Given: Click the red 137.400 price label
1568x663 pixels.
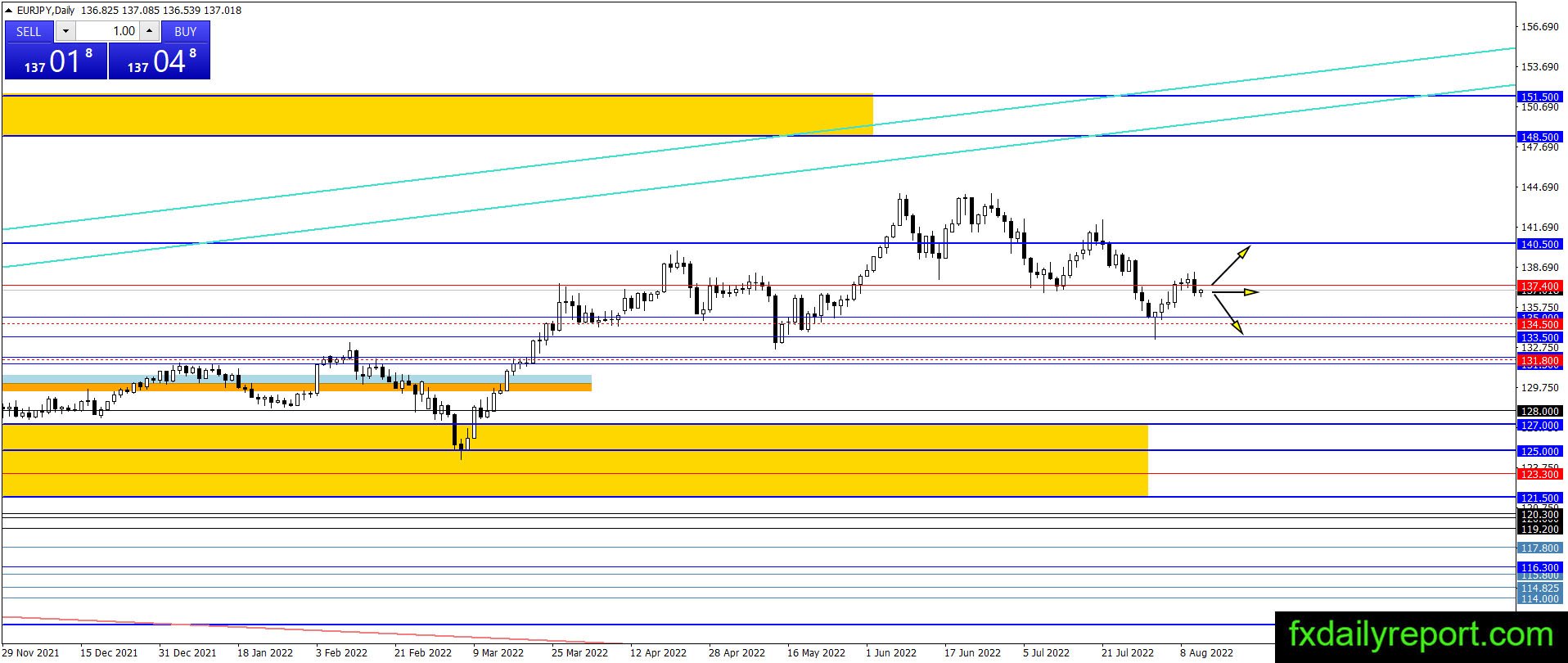Looking at the screenshot, I should click(x=1539, y=286).
